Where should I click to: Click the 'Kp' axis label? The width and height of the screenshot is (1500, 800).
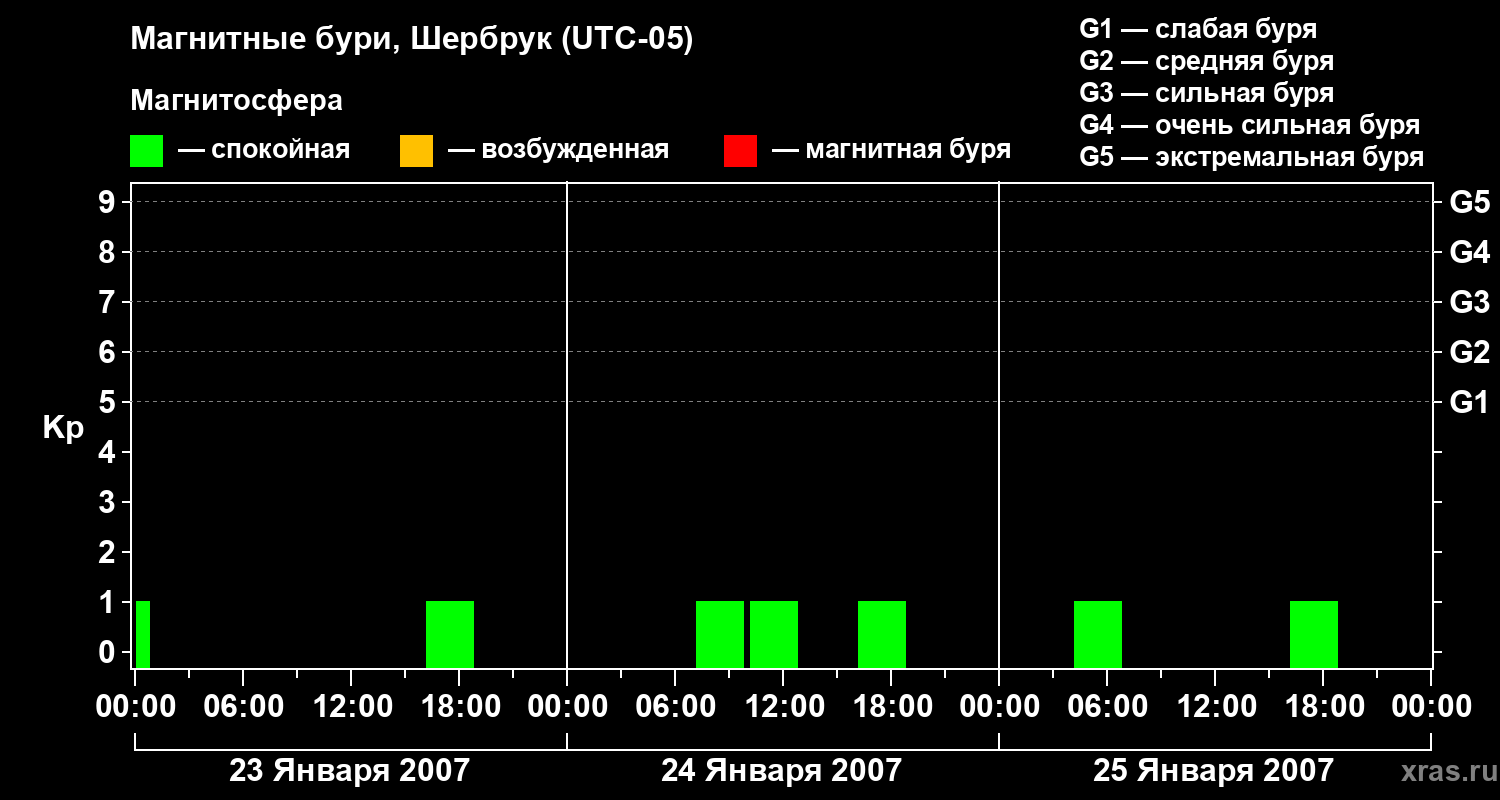(63, 429)
